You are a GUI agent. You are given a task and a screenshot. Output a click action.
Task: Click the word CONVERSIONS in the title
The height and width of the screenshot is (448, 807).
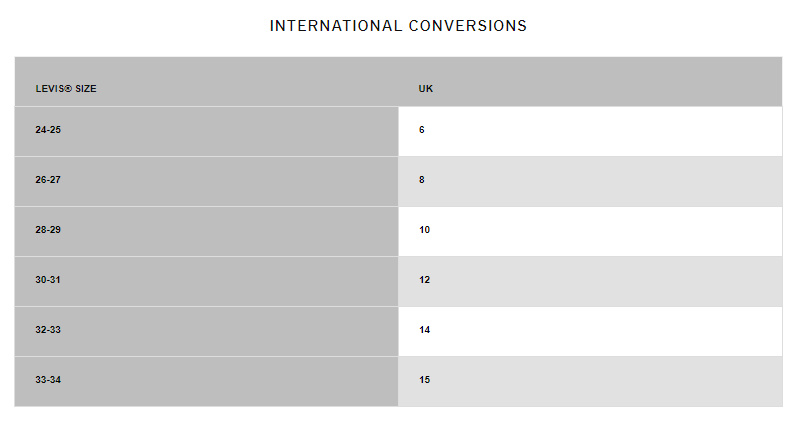pyautogui.click(x=468, y=26)
